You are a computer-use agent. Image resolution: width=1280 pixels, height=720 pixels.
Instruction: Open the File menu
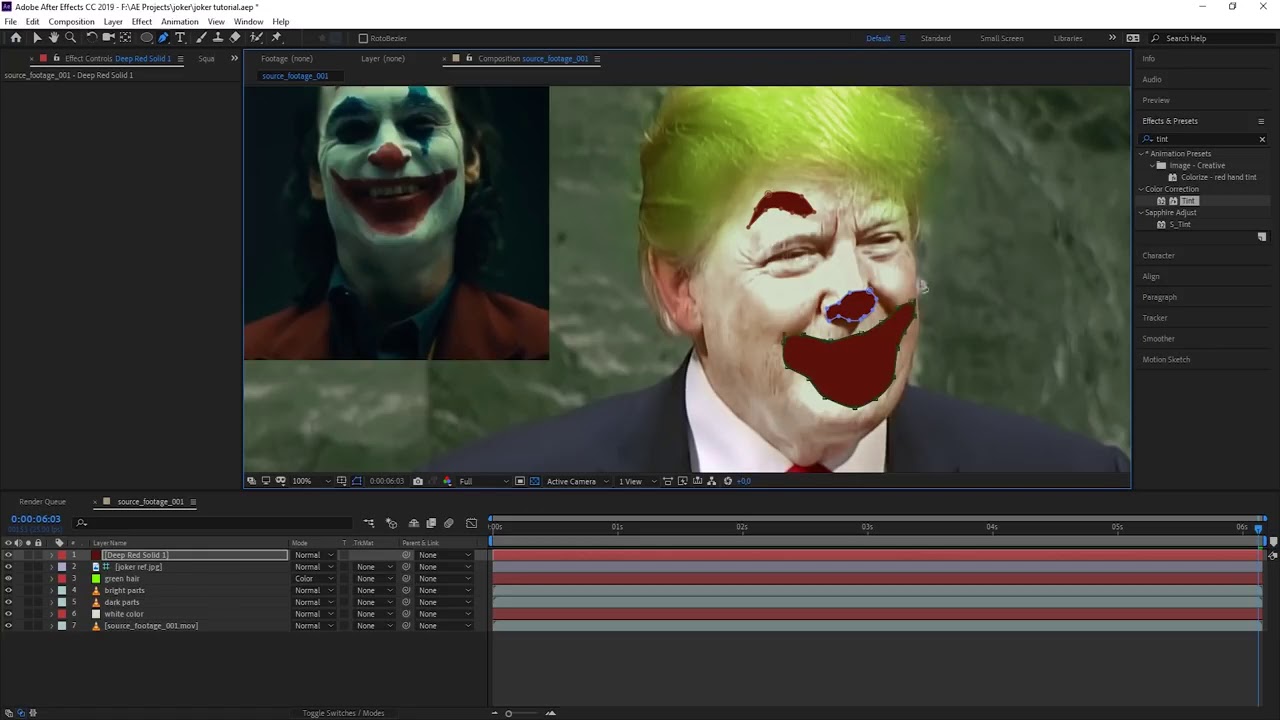pyautogui.click(x=10, y=22)
